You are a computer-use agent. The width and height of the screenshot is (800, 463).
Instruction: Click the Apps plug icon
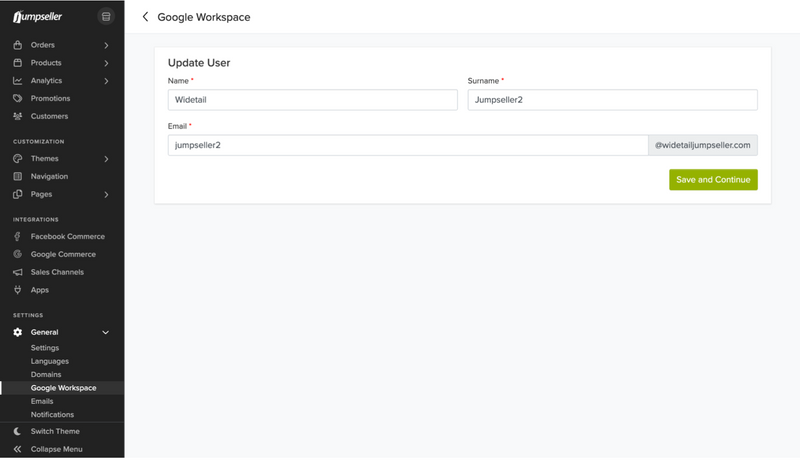point(18,291)
